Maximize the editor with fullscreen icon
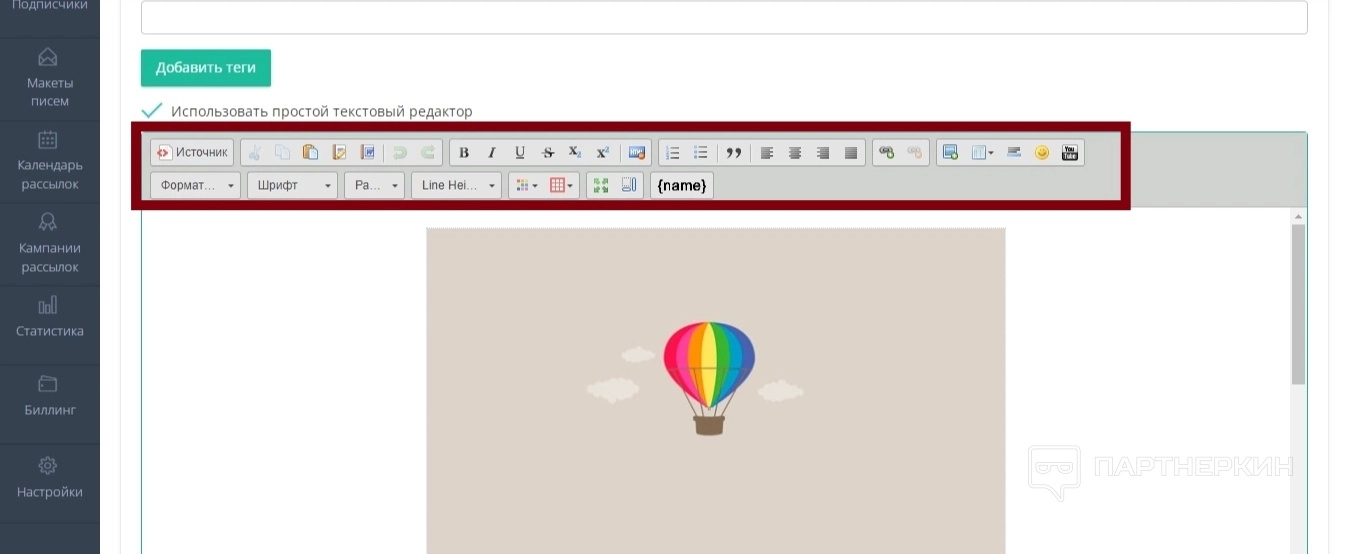The image size is (1345, 554). click(601, 185)
